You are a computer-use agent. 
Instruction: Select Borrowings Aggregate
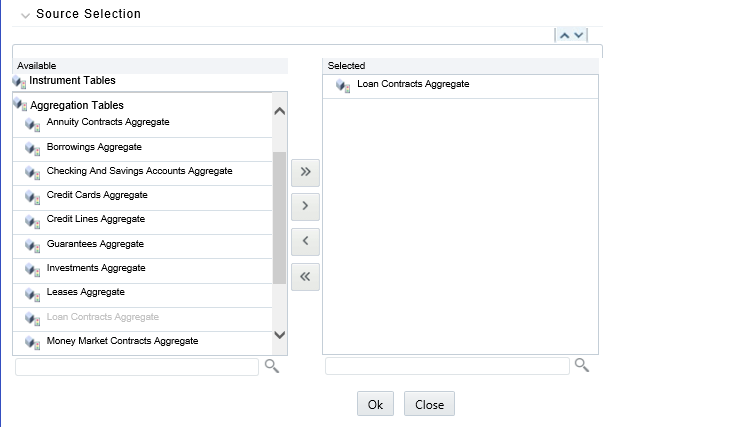coord(94,146)
